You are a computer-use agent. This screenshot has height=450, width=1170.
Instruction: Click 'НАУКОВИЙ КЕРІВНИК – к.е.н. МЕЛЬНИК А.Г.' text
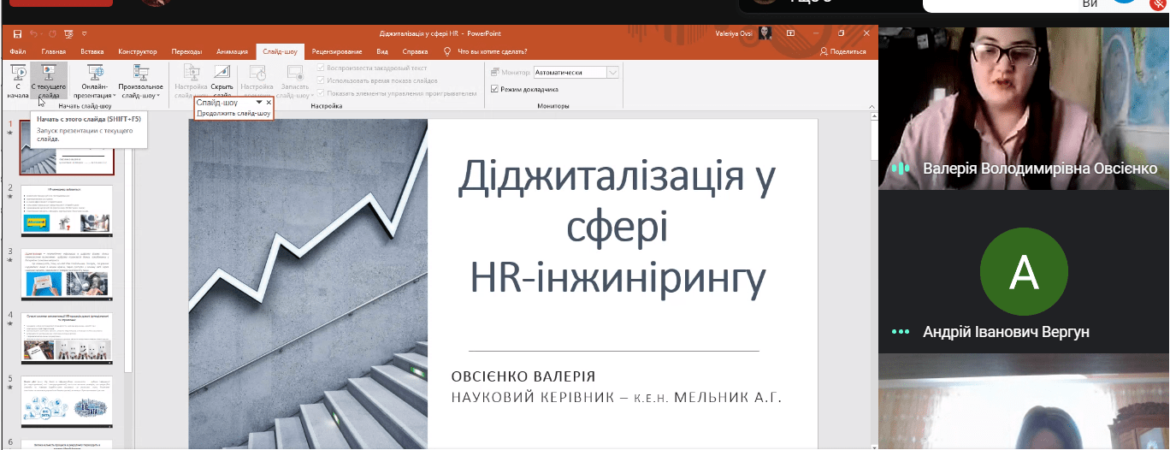click(x=616, y=397)
